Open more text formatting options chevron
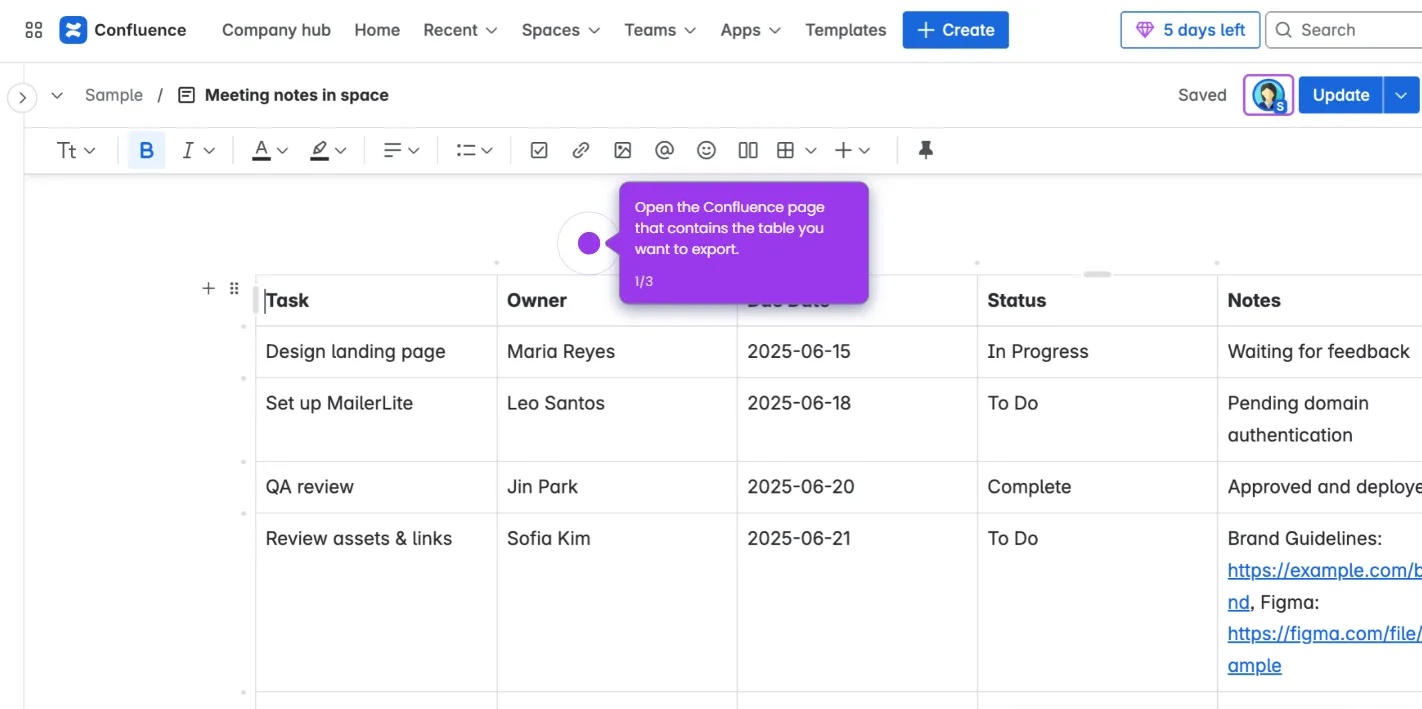 point(209,151)
